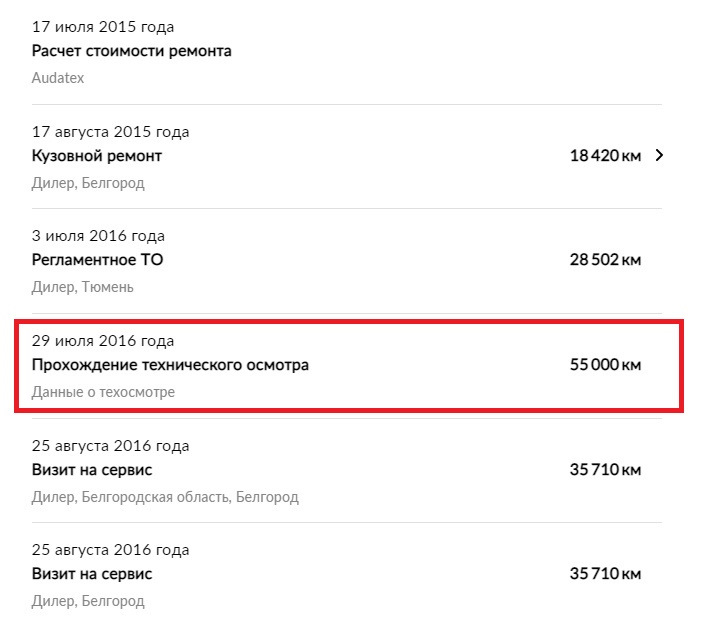Click the last entry's Дилер, Белгород label

[88, 601]
